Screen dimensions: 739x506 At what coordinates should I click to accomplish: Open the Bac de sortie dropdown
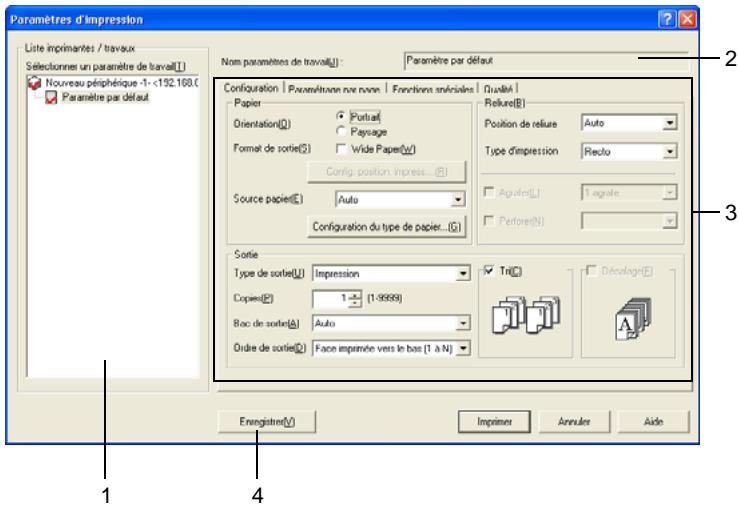(x=463, y=323)
